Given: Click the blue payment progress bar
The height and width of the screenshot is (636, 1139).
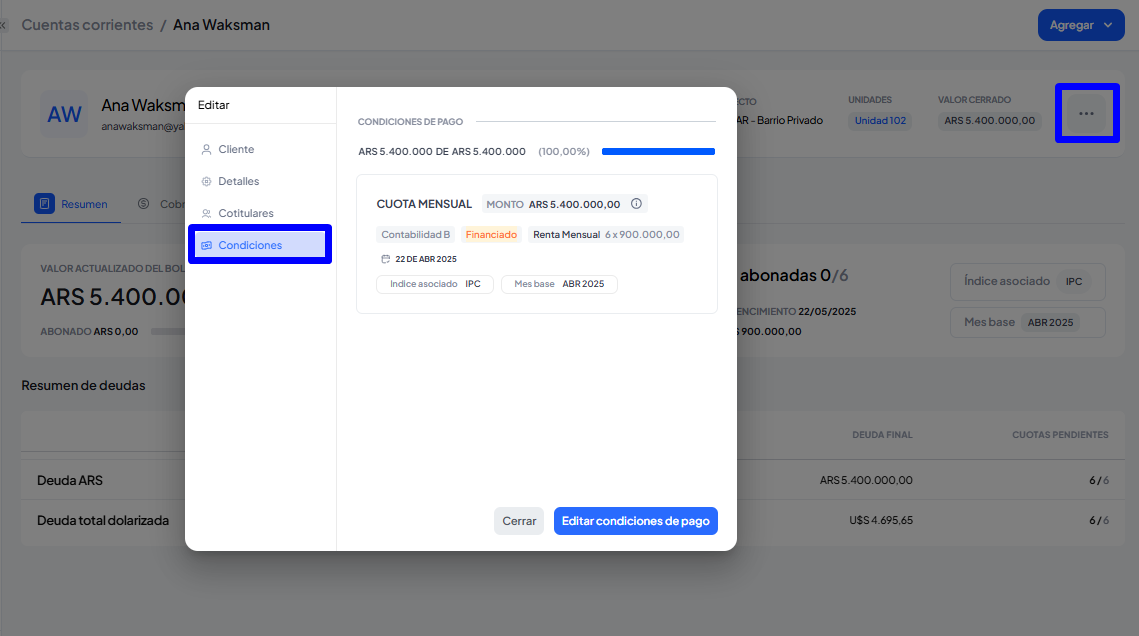Looking at the screenshot, I should point(658,152).
